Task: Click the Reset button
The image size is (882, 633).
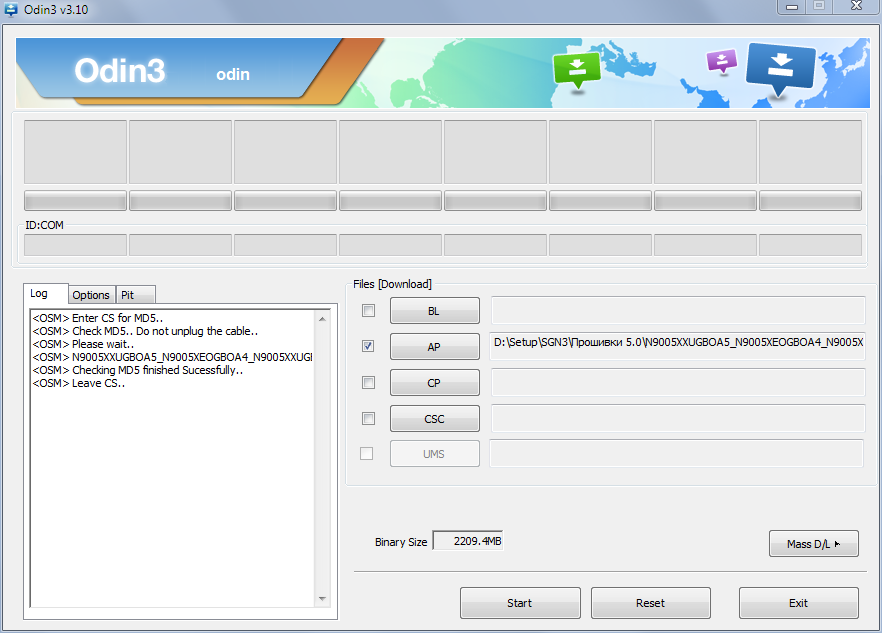Action: point(650,603)
